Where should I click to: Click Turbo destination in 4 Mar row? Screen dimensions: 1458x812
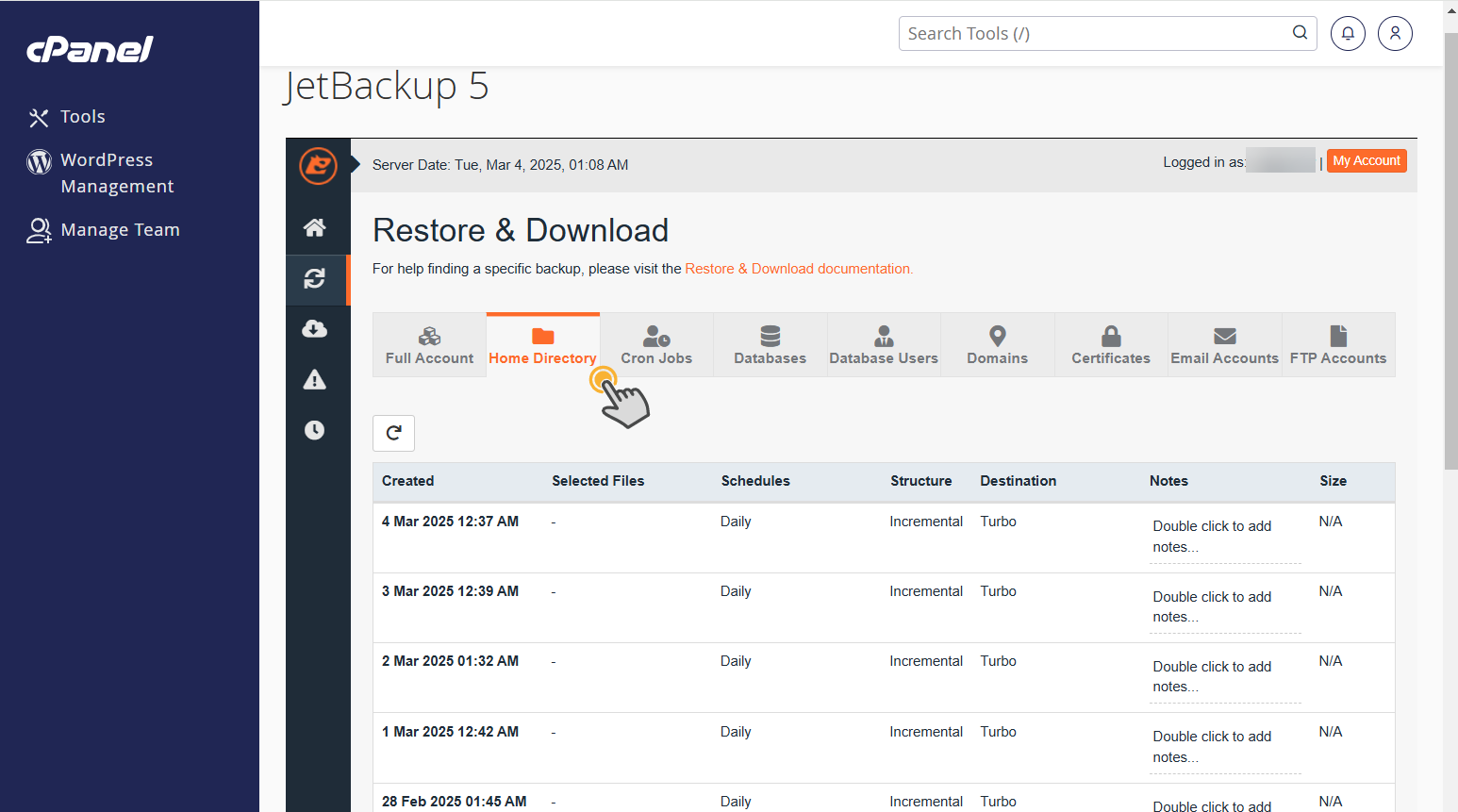(x=998, y=522)
